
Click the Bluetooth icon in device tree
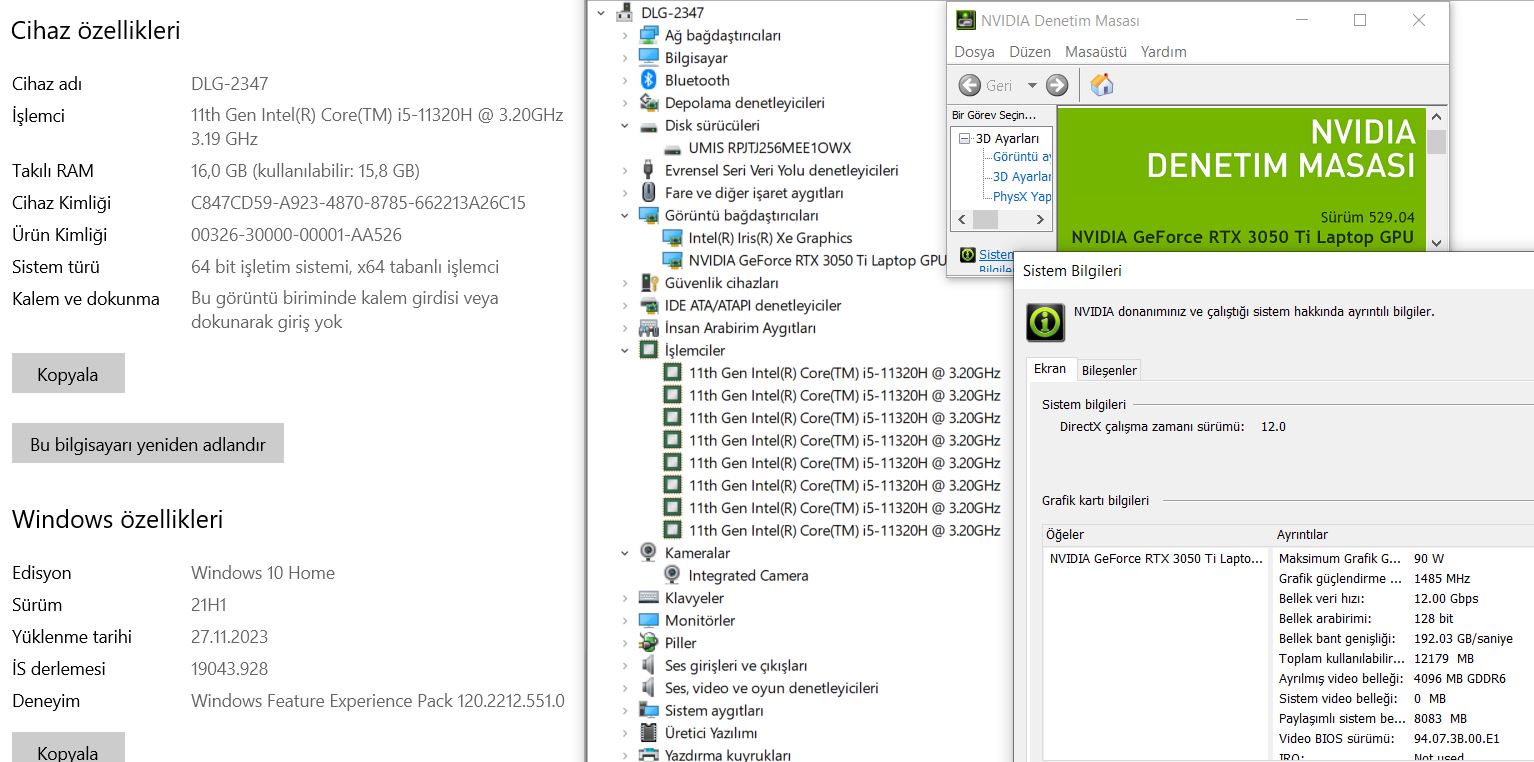point(649,80)
